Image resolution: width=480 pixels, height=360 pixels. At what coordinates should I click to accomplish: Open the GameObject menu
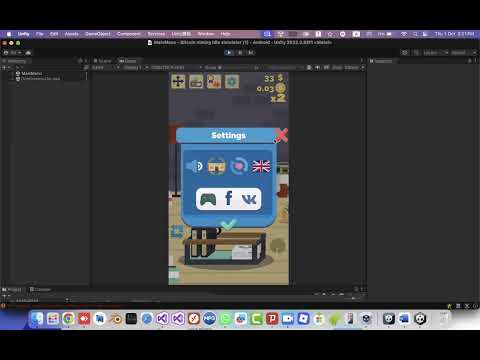[x=98, y=34]
